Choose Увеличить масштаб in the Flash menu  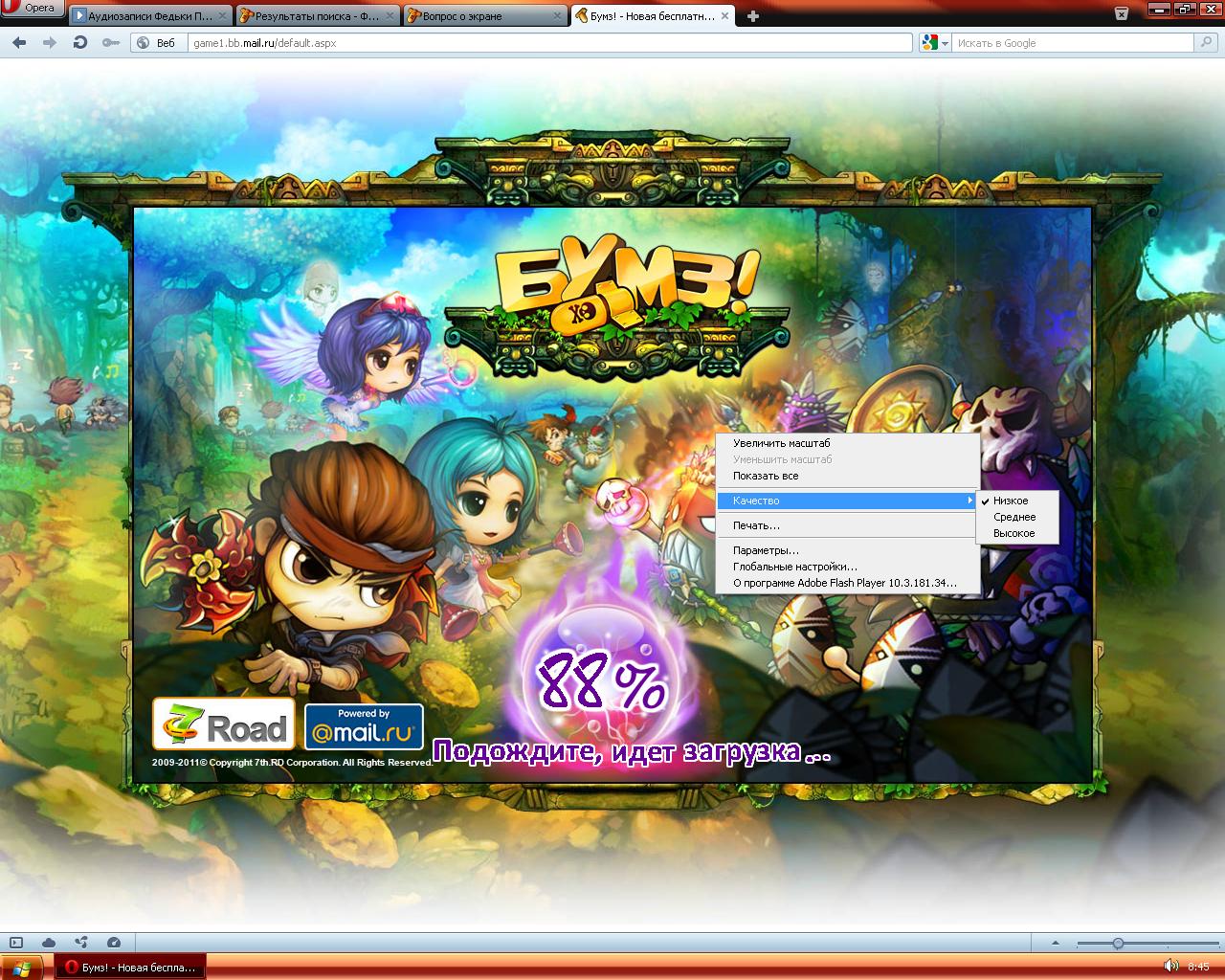(848, 443)
